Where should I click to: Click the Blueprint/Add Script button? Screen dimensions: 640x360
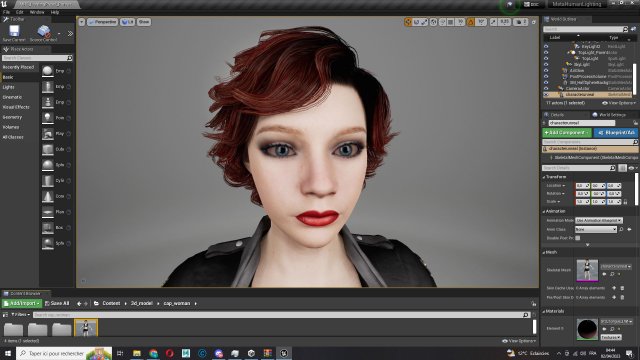(616, 133)
